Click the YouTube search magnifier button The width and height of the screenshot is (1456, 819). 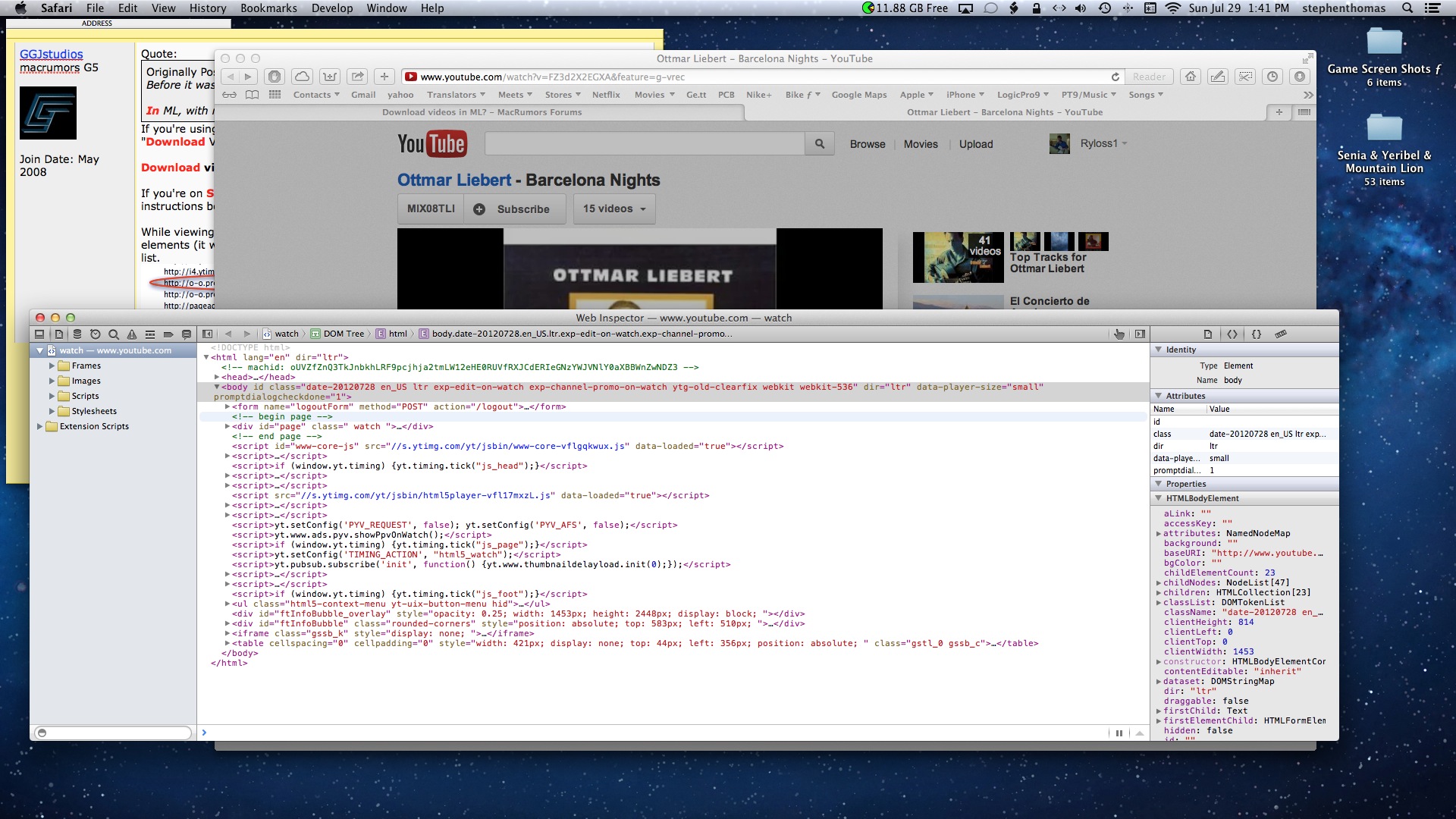[x=820, y=143]
